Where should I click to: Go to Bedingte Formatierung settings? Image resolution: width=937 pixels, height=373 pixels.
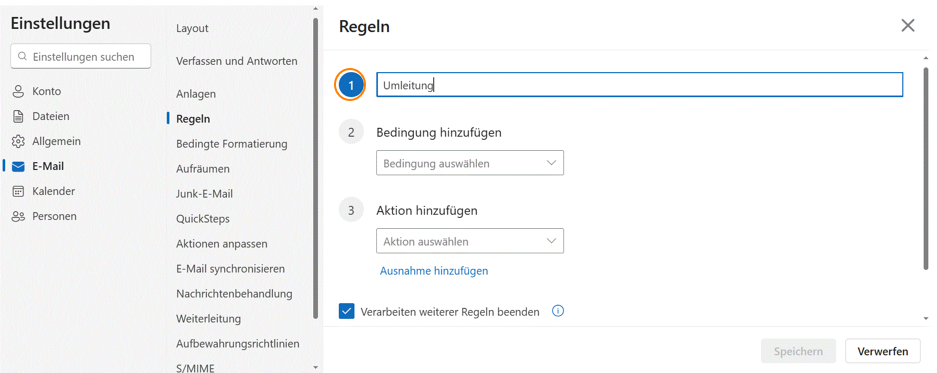232,144
